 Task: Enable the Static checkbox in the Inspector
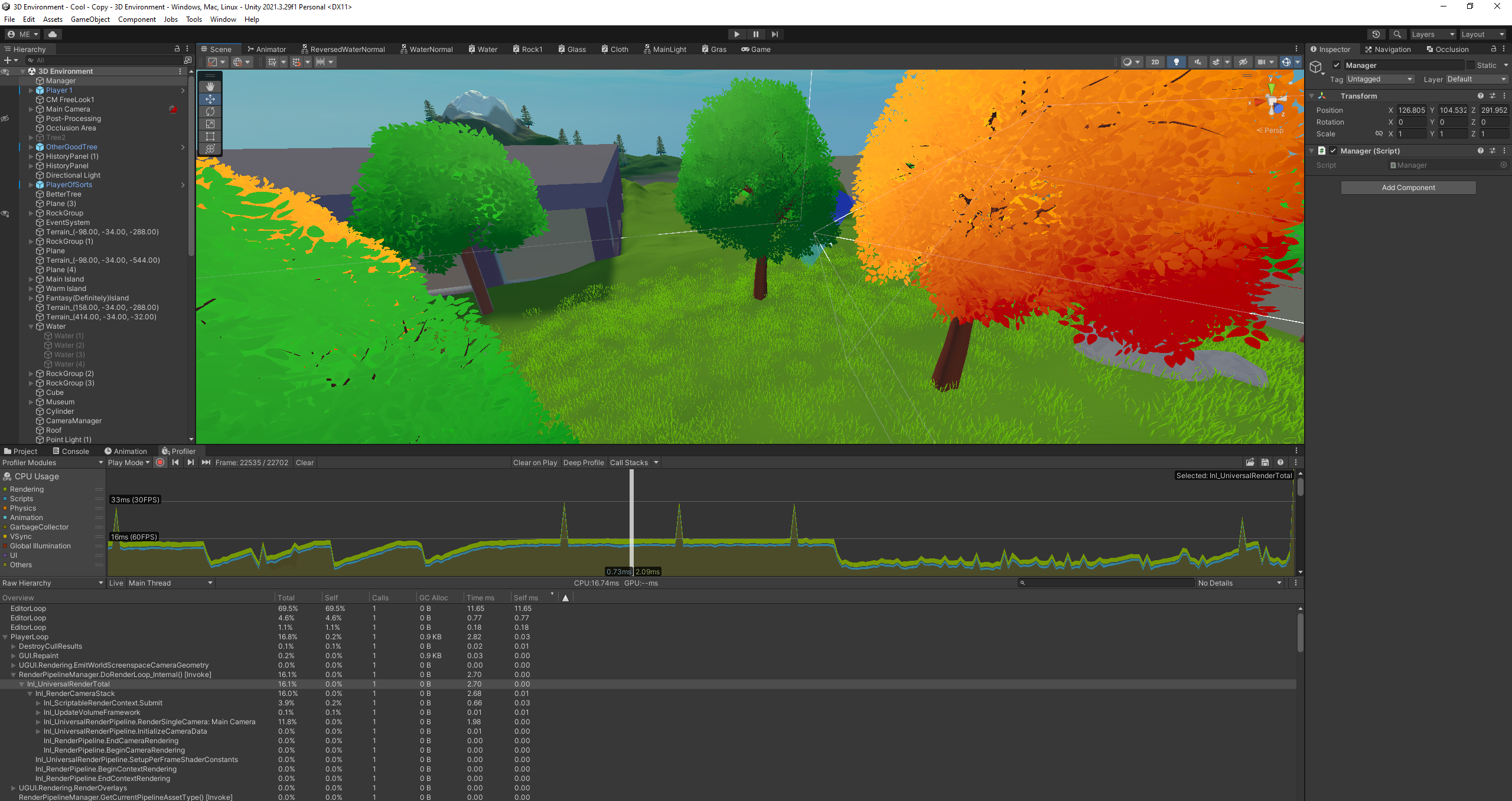point(1471,65)
